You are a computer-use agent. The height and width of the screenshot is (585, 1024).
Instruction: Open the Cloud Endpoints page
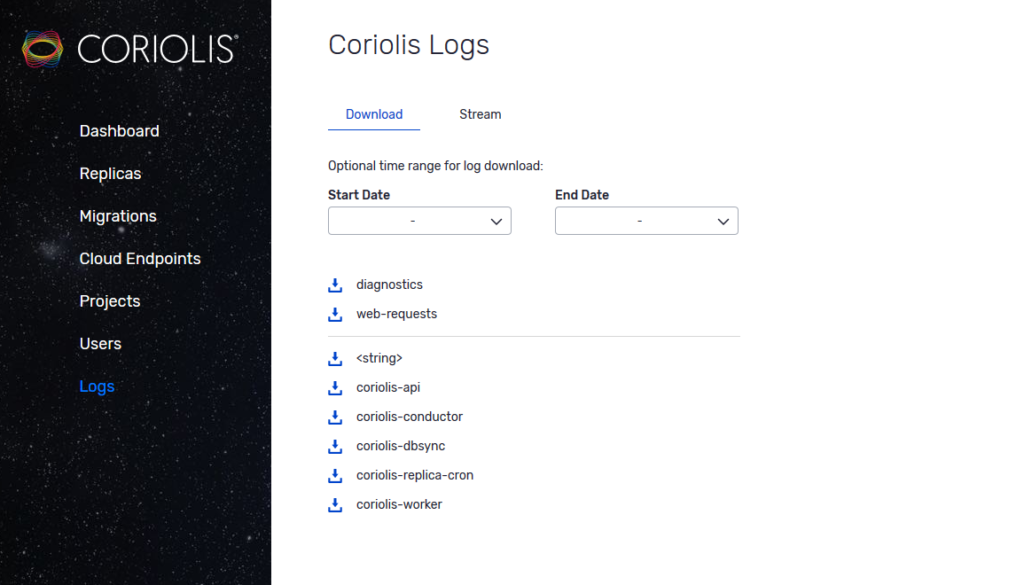[x=139, y=258]
